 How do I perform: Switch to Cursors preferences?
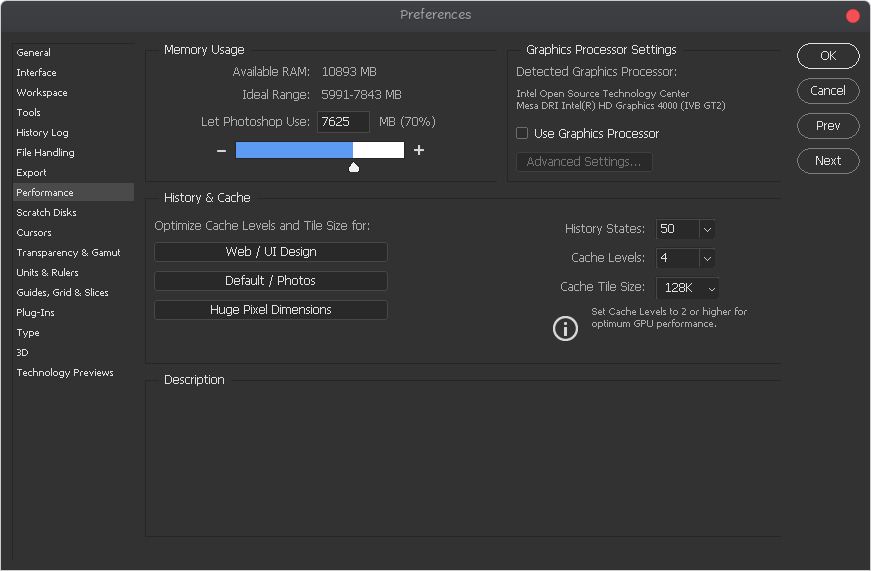73,232
